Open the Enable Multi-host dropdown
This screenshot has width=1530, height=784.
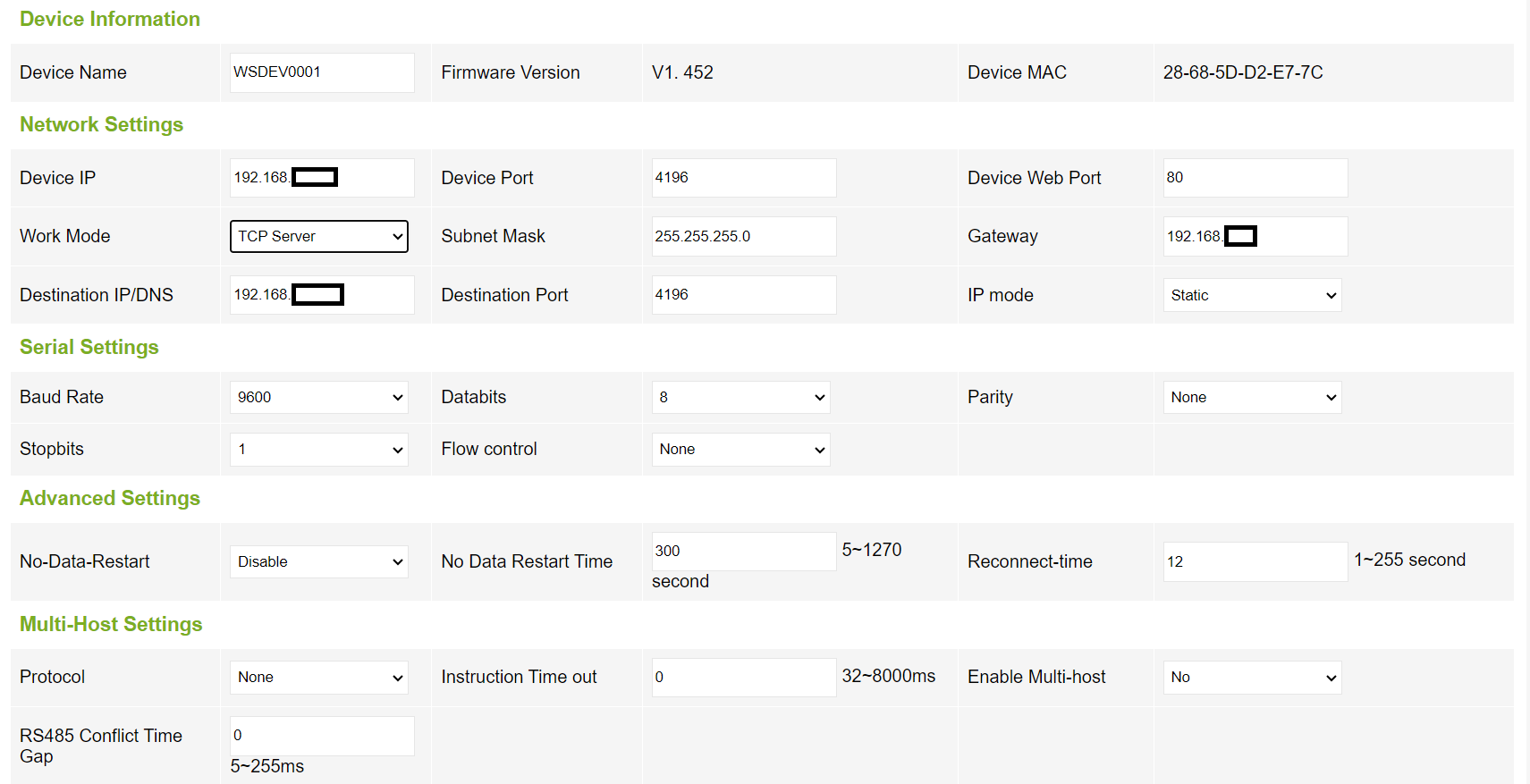point(1251,677)
